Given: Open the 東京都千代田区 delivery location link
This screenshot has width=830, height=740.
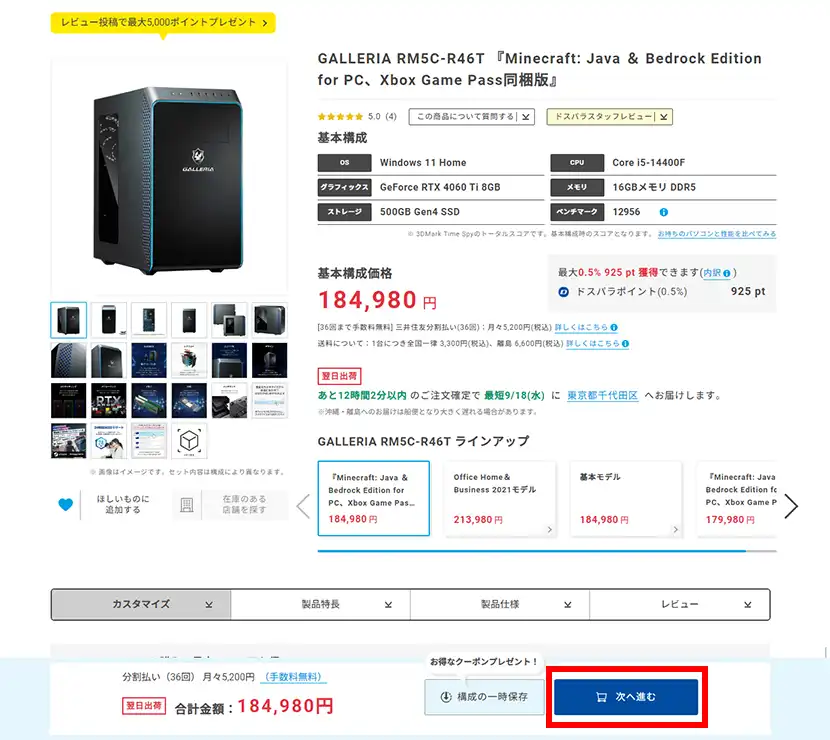Looking at the screenshot, I should point(602,395).
